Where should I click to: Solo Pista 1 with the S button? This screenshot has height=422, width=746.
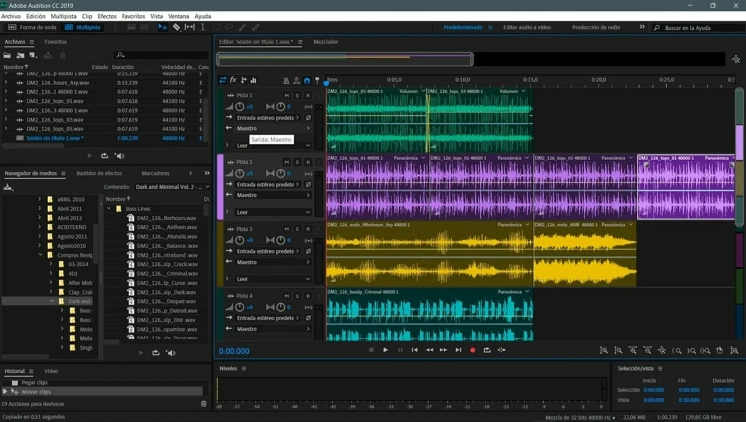[x=297, y=96]
